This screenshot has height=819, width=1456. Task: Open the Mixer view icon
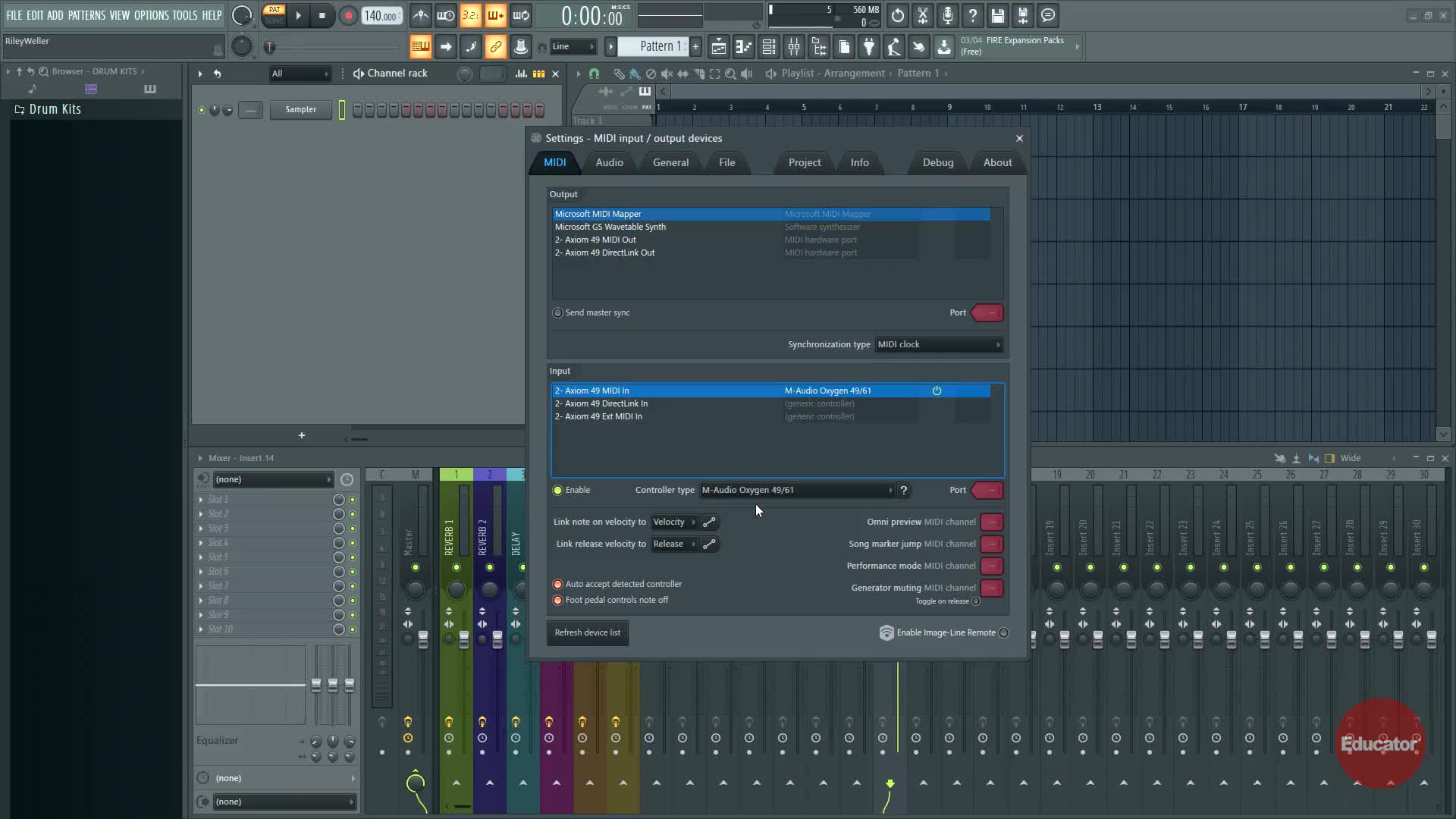(x=794, y=47)
